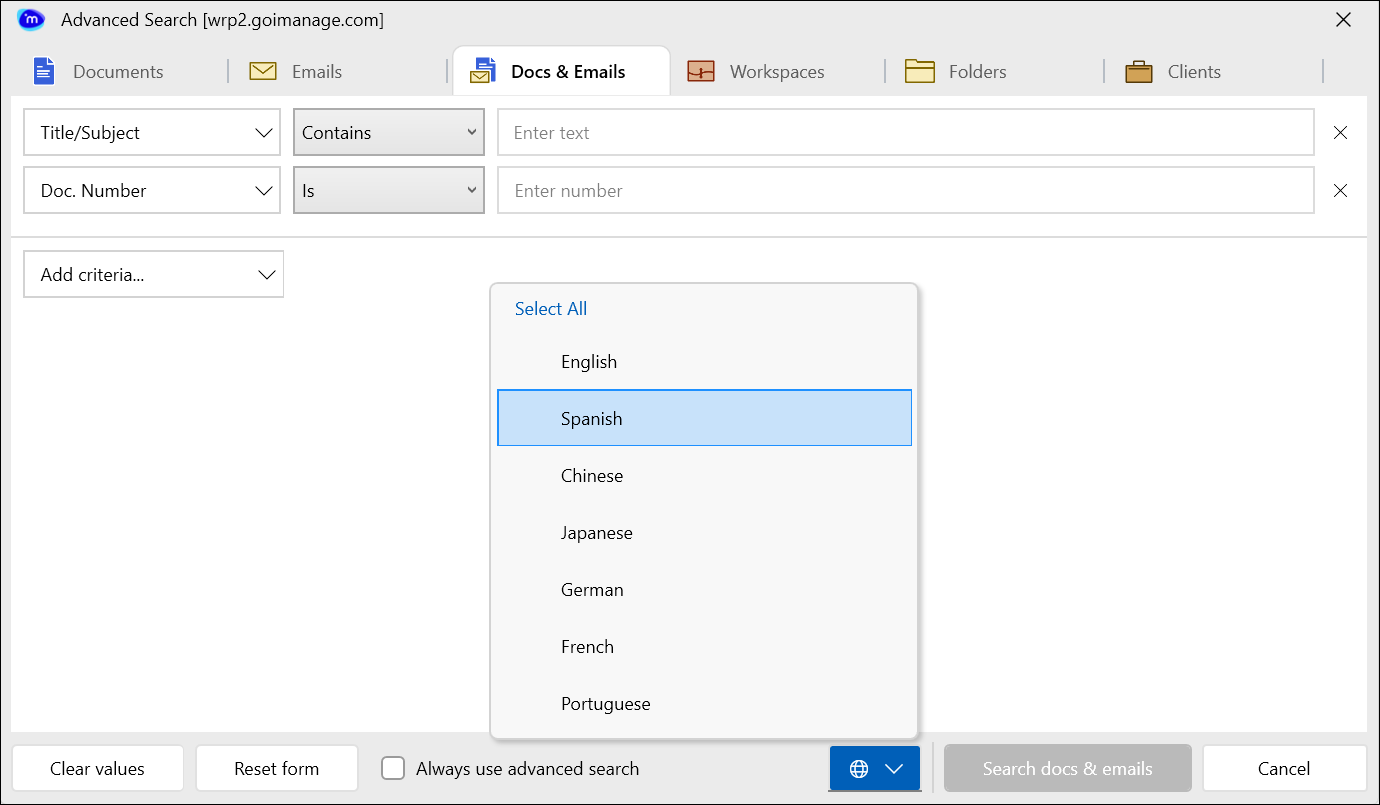Click the Documents tab icon
Image resolution: width=1380 pixels, height=805 pixels.
pyautogui.click(x=44, y=71)
